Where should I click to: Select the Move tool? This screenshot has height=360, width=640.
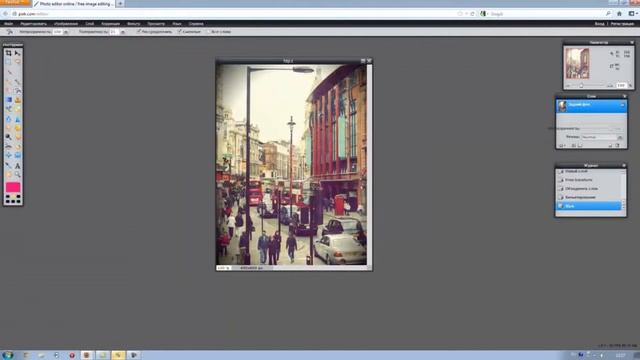click(x=18, y=53)
